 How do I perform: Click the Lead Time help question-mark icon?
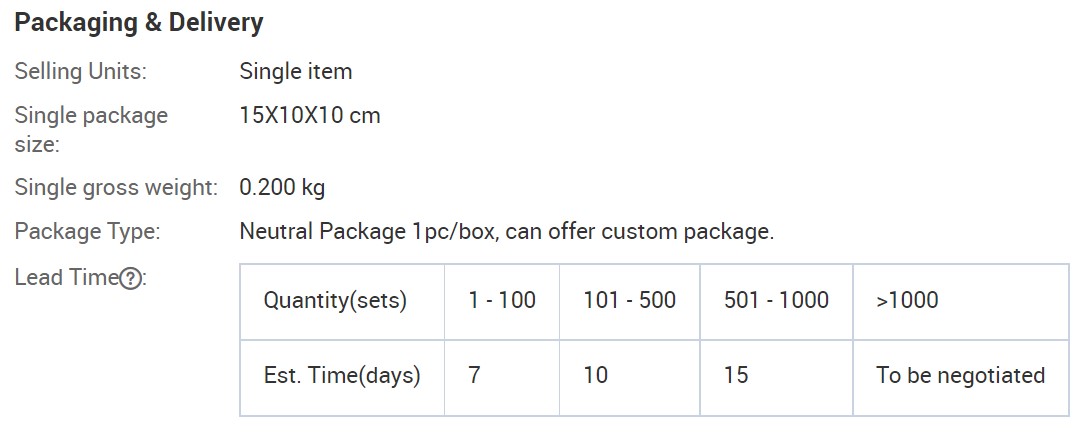tap(130, 279)
